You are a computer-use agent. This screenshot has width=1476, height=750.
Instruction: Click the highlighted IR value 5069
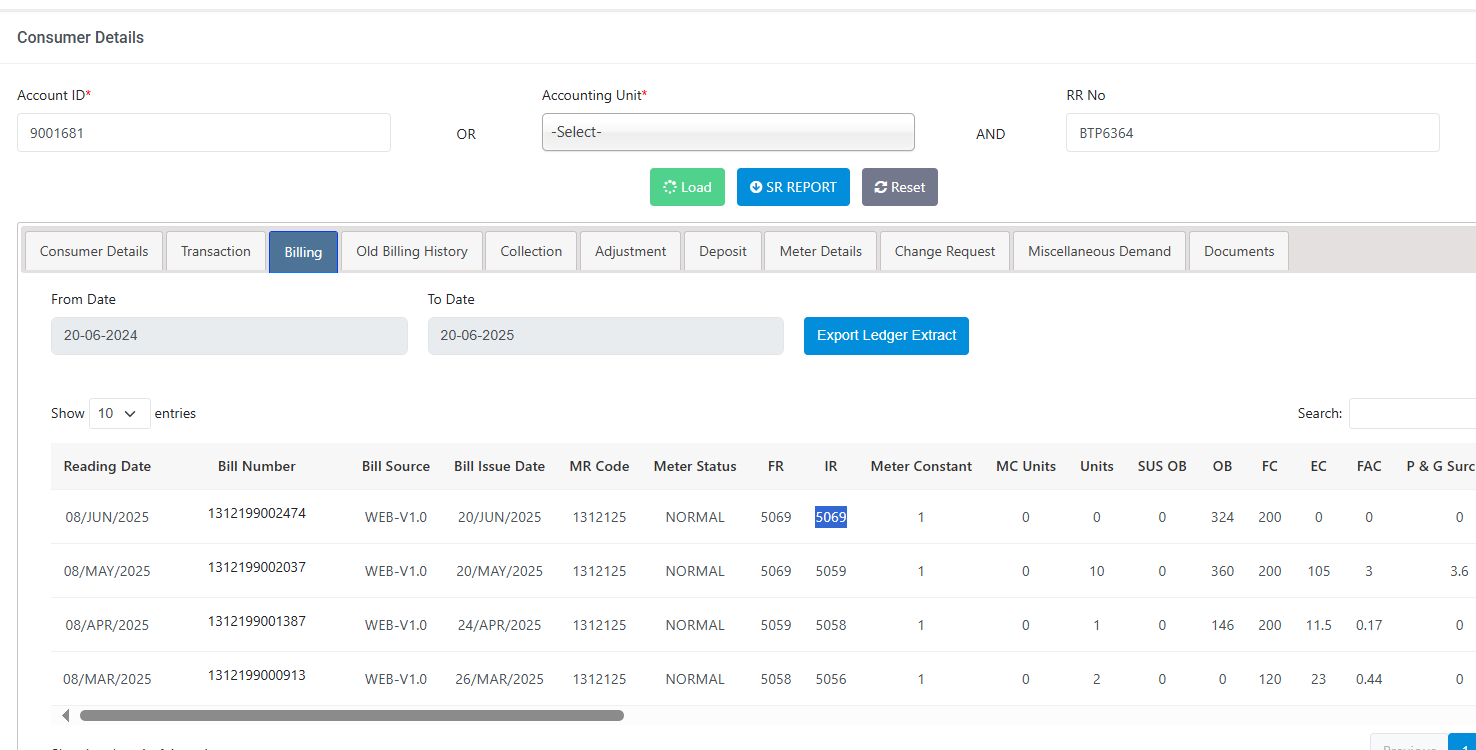click(x=831, y=517)
